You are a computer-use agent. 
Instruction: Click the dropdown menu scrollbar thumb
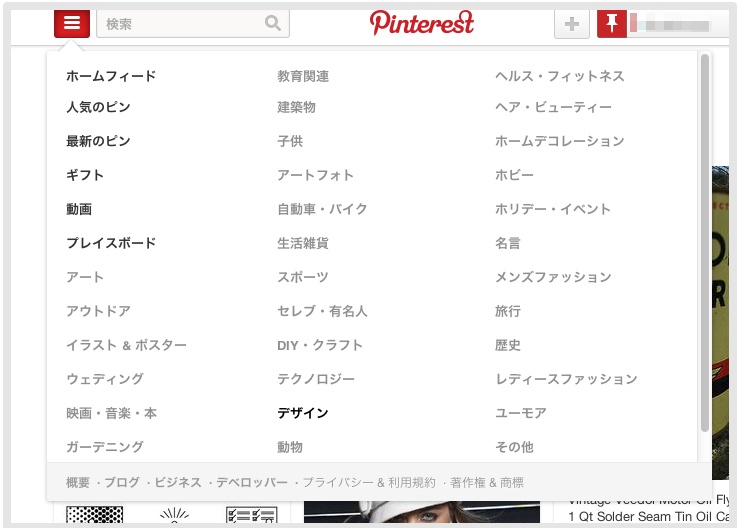705,243
